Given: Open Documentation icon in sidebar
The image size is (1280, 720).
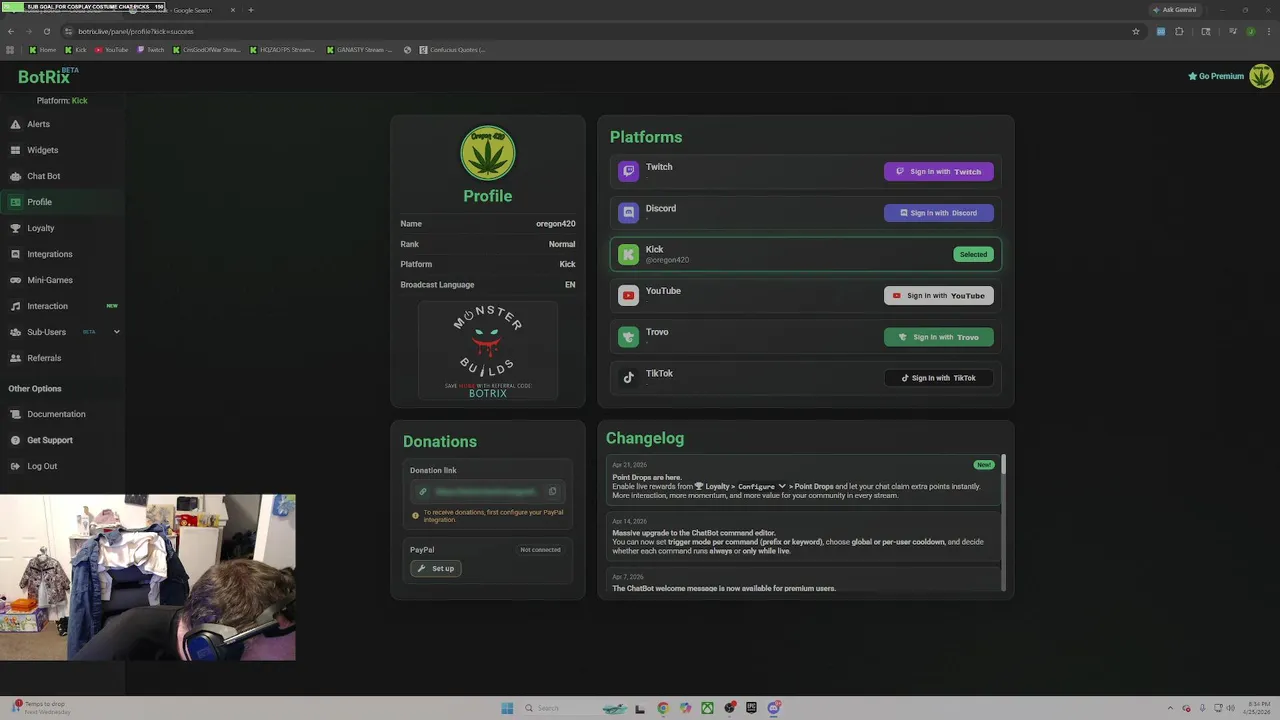Looking at the screenshot, I should pos(15,414).
